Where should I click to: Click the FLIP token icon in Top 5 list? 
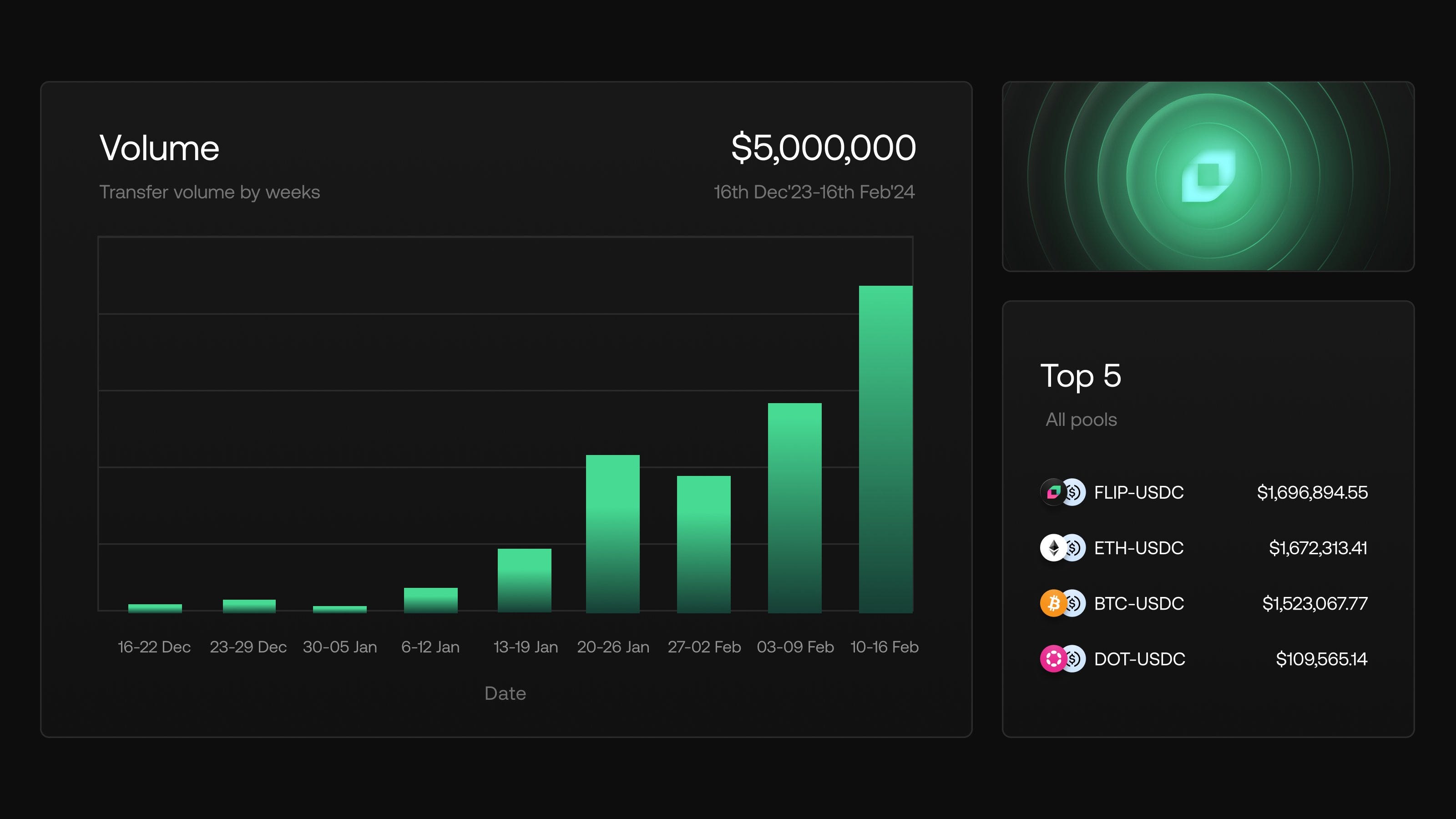(x=1055, y=492)
